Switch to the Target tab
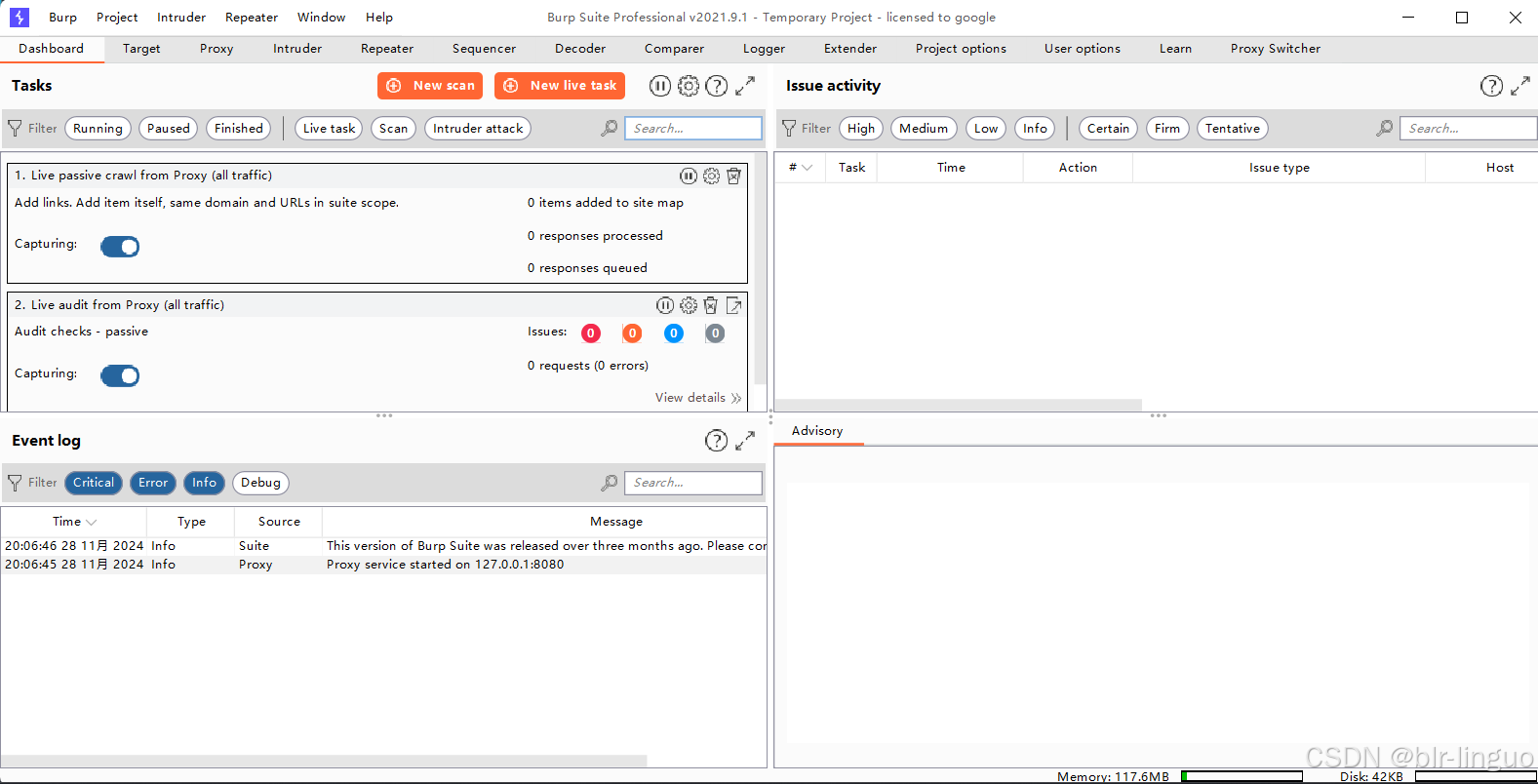1538x784 pixels. tap(141, 49)
